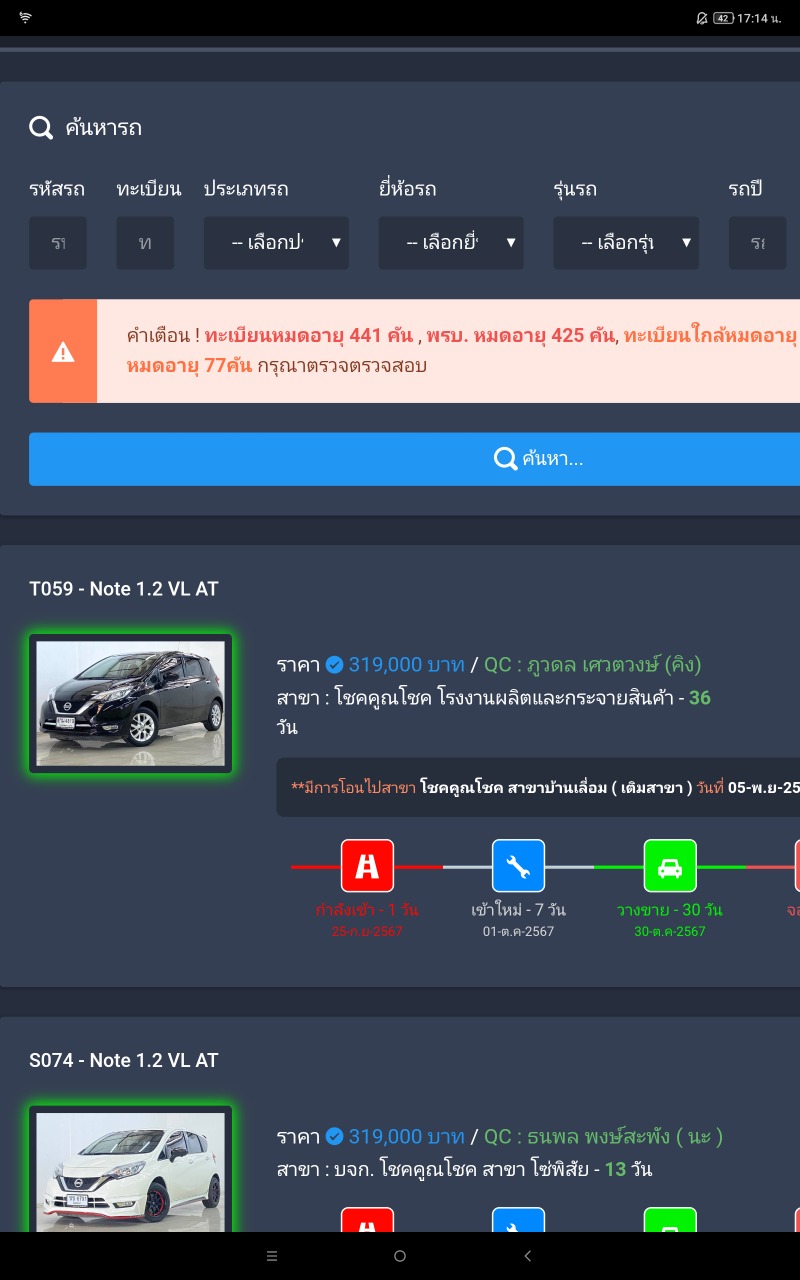Click T059 price 319,000 บาท

406,665
